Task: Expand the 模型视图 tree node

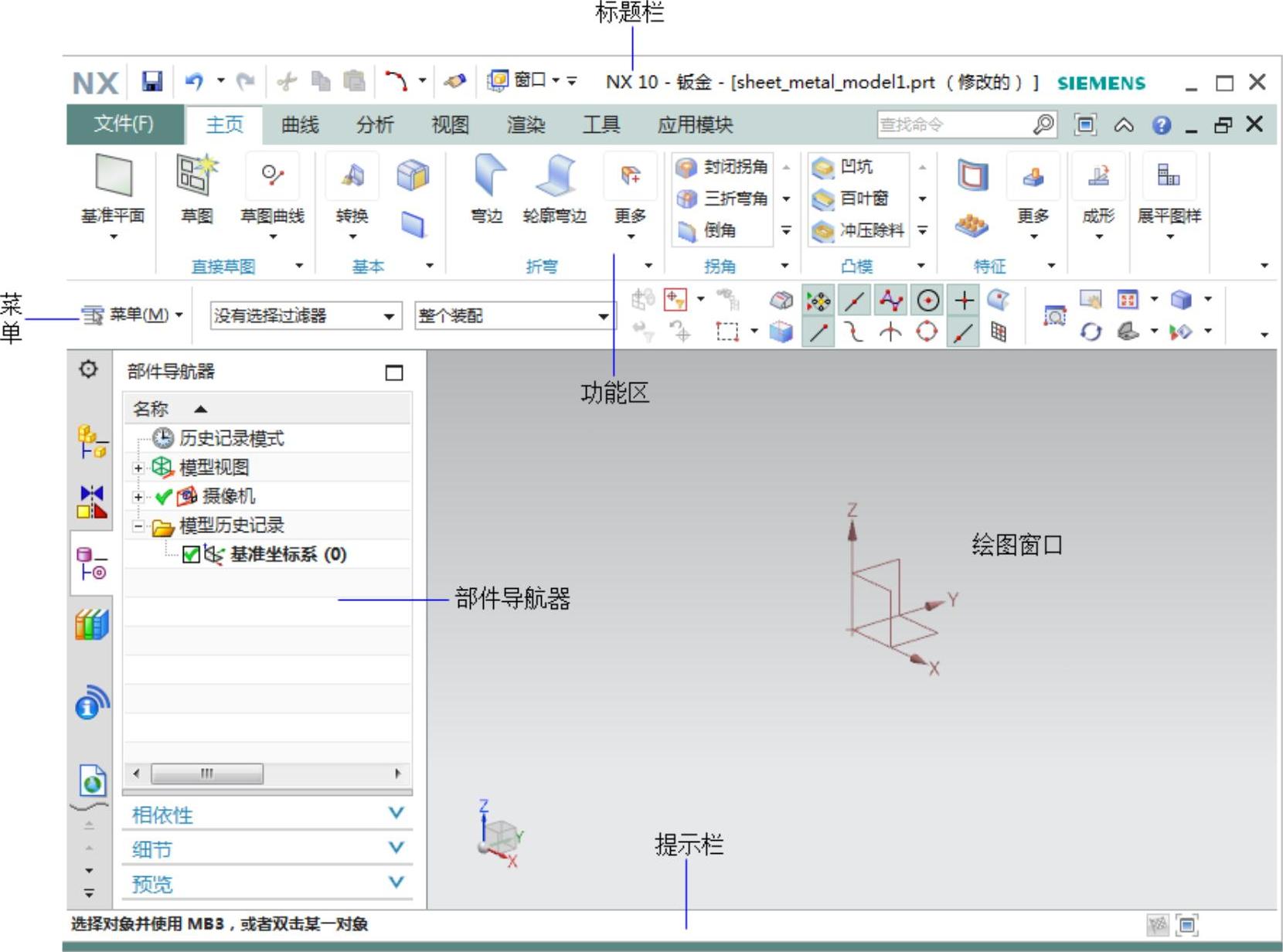Action: 138,468
